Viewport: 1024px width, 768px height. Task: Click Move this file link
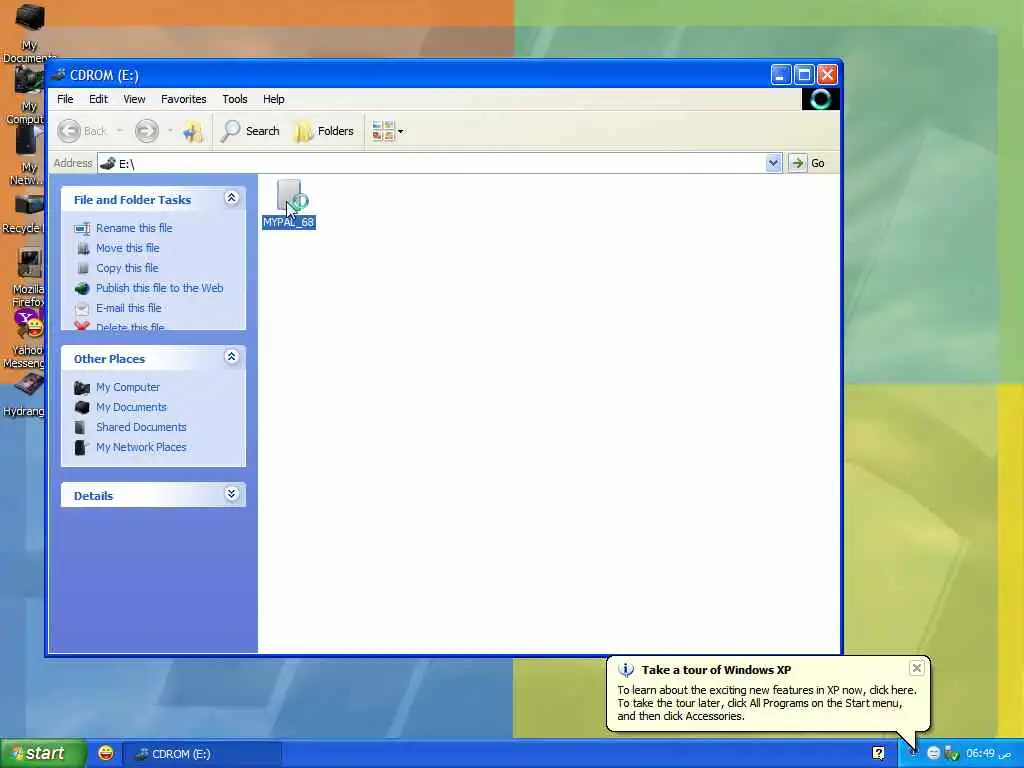(127, 248)
